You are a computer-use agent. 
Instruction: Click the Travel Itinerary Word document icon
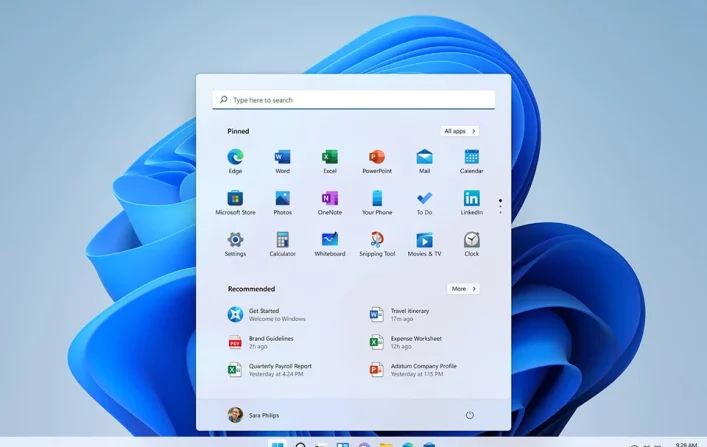[376, 314]
